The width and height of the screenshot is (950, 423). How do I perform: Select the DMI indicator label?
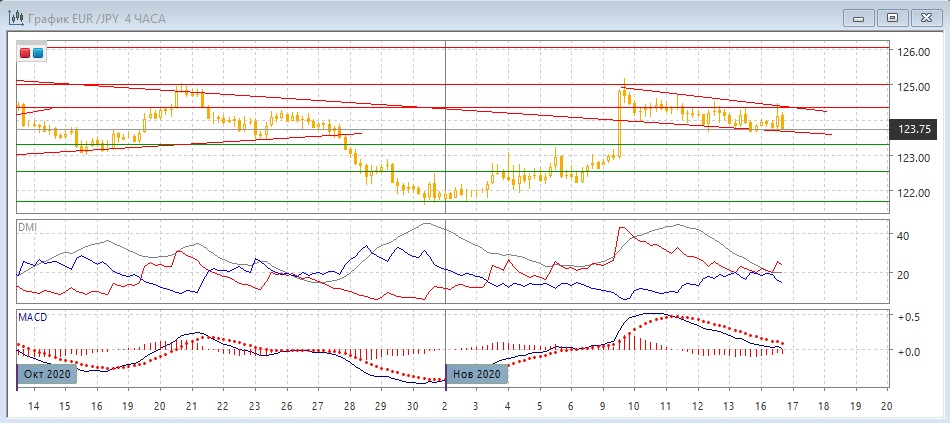pos(28,227)
